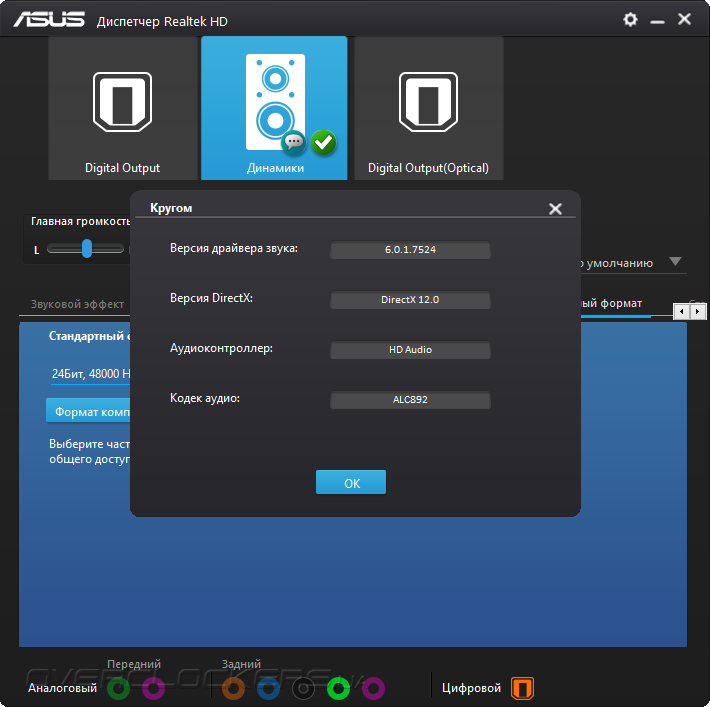Select the Digital Output(Optical) device tile
Screen dimensions: 710x707
coord(428,108)
